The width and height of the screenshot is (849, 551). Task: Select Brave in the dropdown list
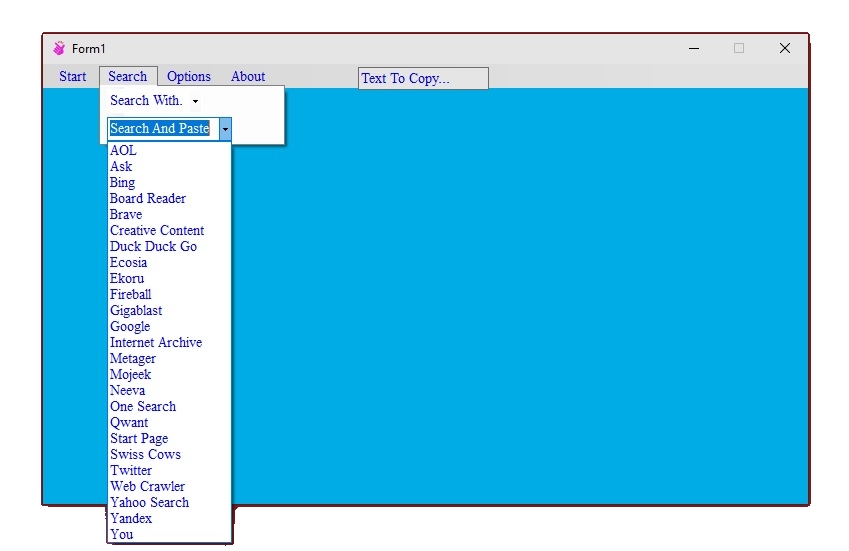point(169,214)
